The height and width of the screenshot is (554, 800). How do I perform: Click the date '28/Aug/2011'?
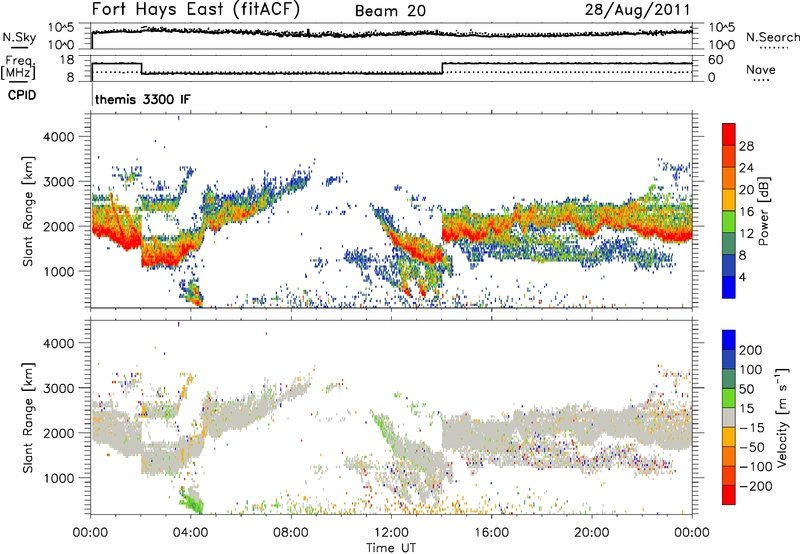637,9
